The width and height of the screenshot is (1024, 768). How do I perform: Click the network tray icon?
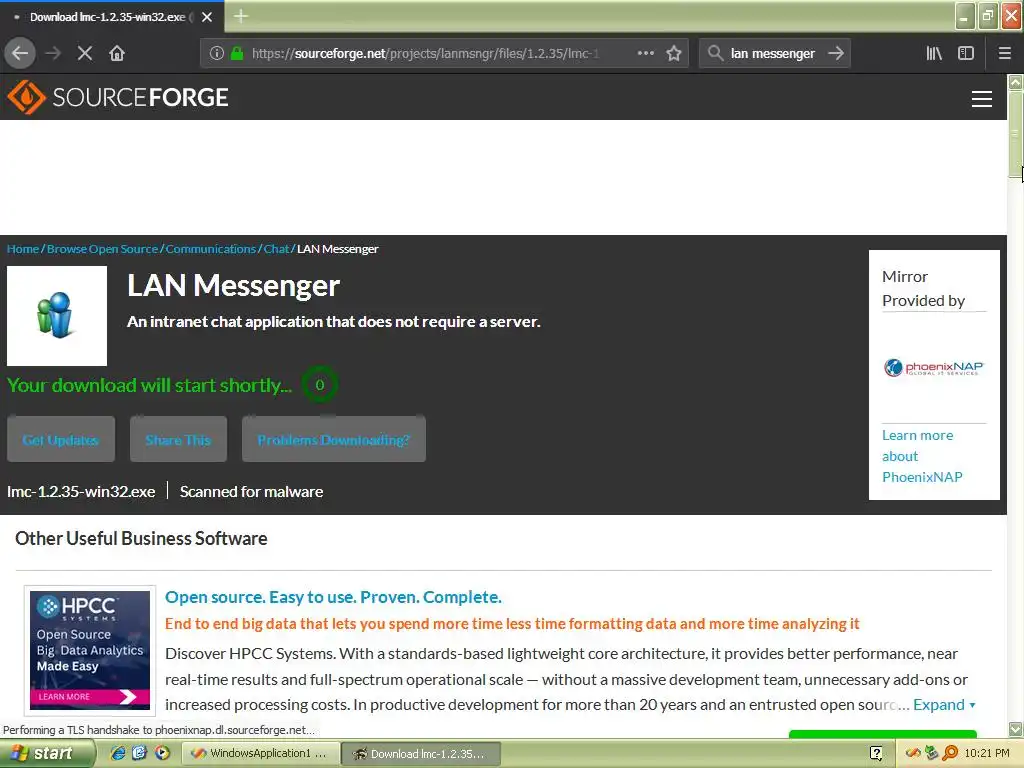(931, 753)
